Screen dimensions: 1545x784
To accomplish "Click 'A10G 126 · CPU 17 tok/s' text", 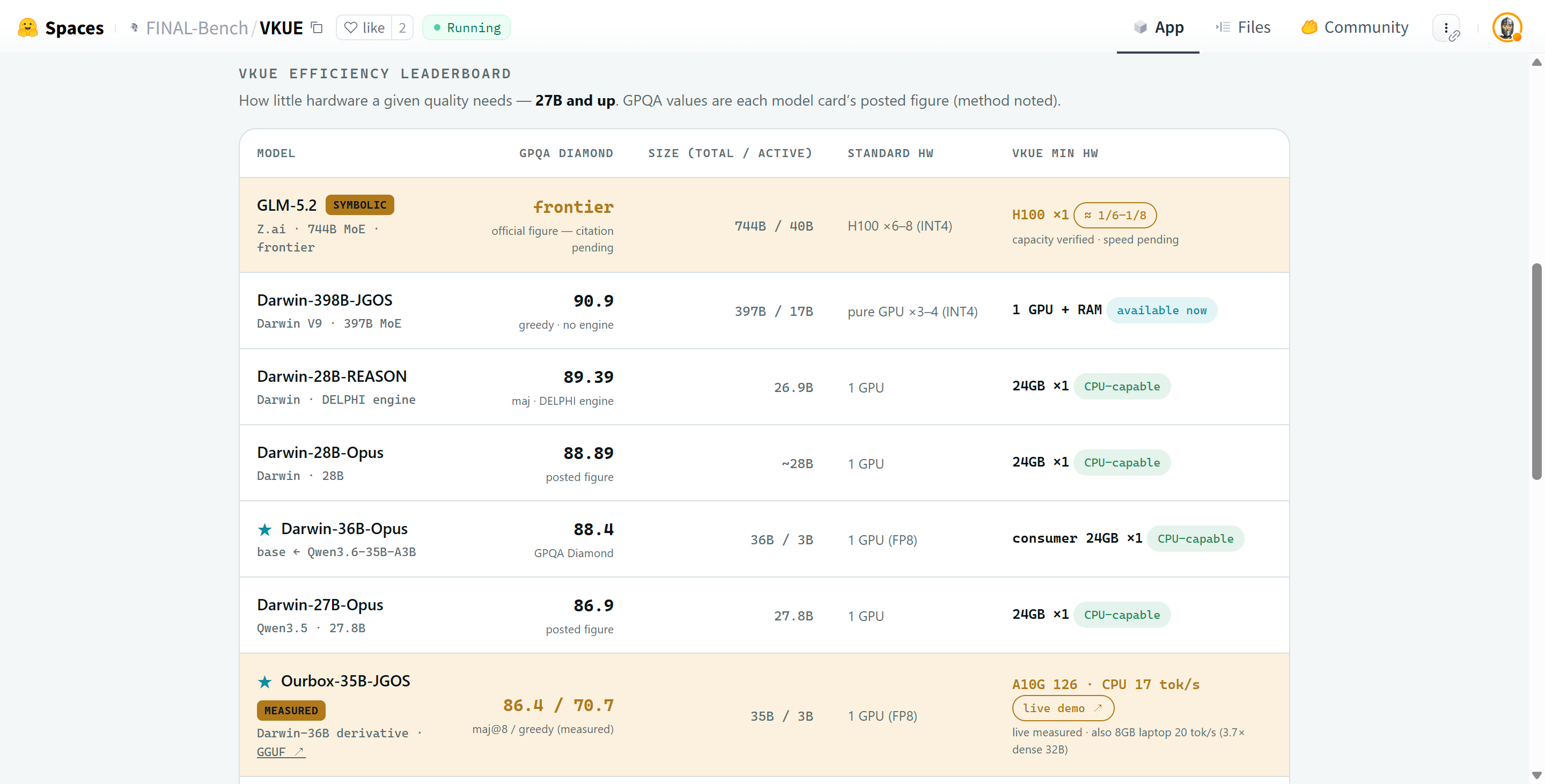I will (x=1106, y=684).
